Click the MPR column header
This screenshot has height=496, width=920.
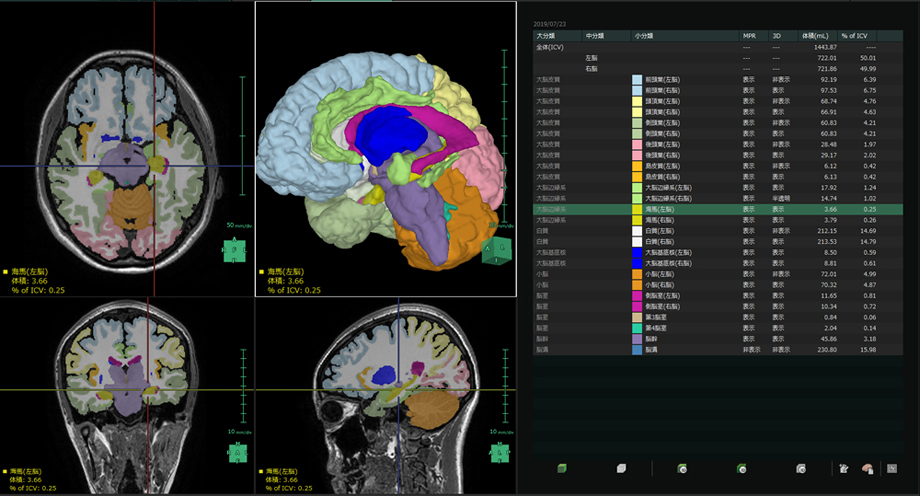coord(754,36)
